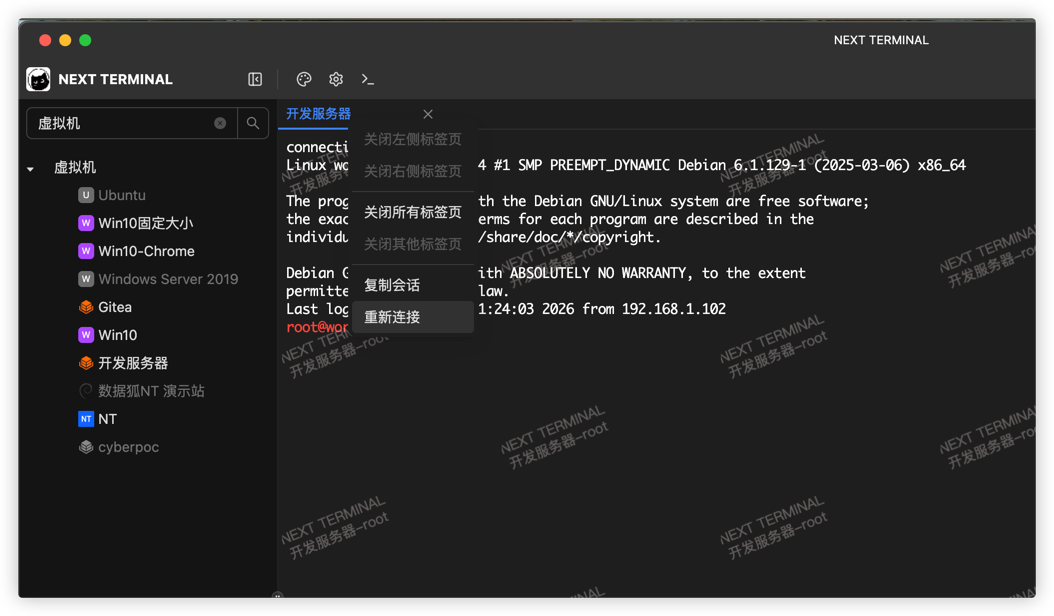Select the 虚拟机 group label

click(x=75, y=167)
